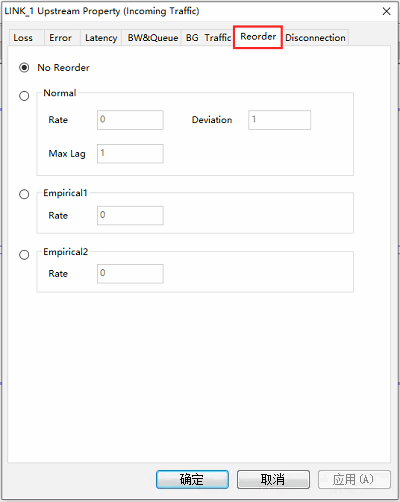Viewport: 400px width, 502px height.
Task: Click the Empirical2 group title
Action: (66, 252)
